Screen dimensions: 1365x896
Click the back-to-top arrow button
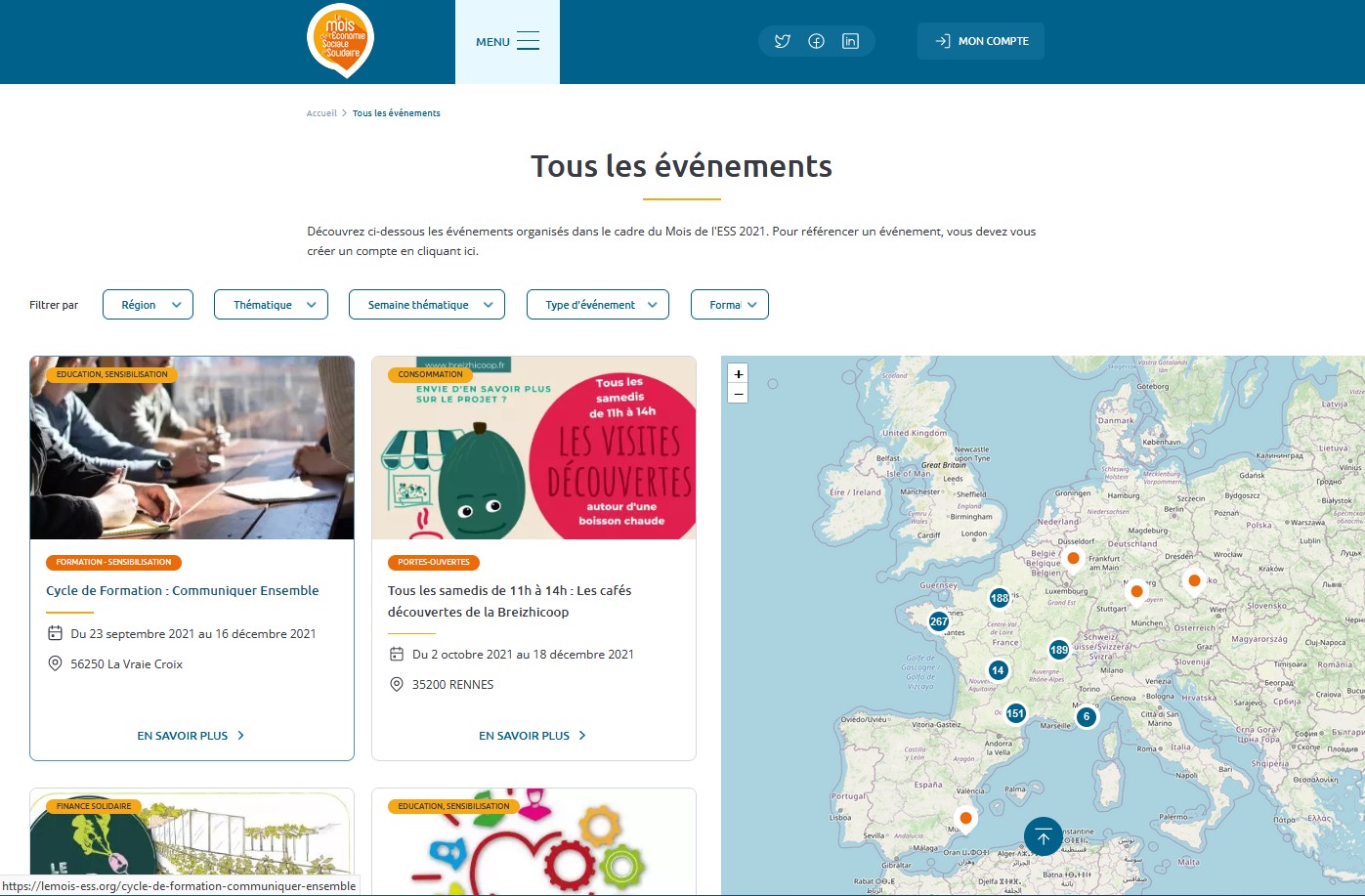(x=1043, y=836)
